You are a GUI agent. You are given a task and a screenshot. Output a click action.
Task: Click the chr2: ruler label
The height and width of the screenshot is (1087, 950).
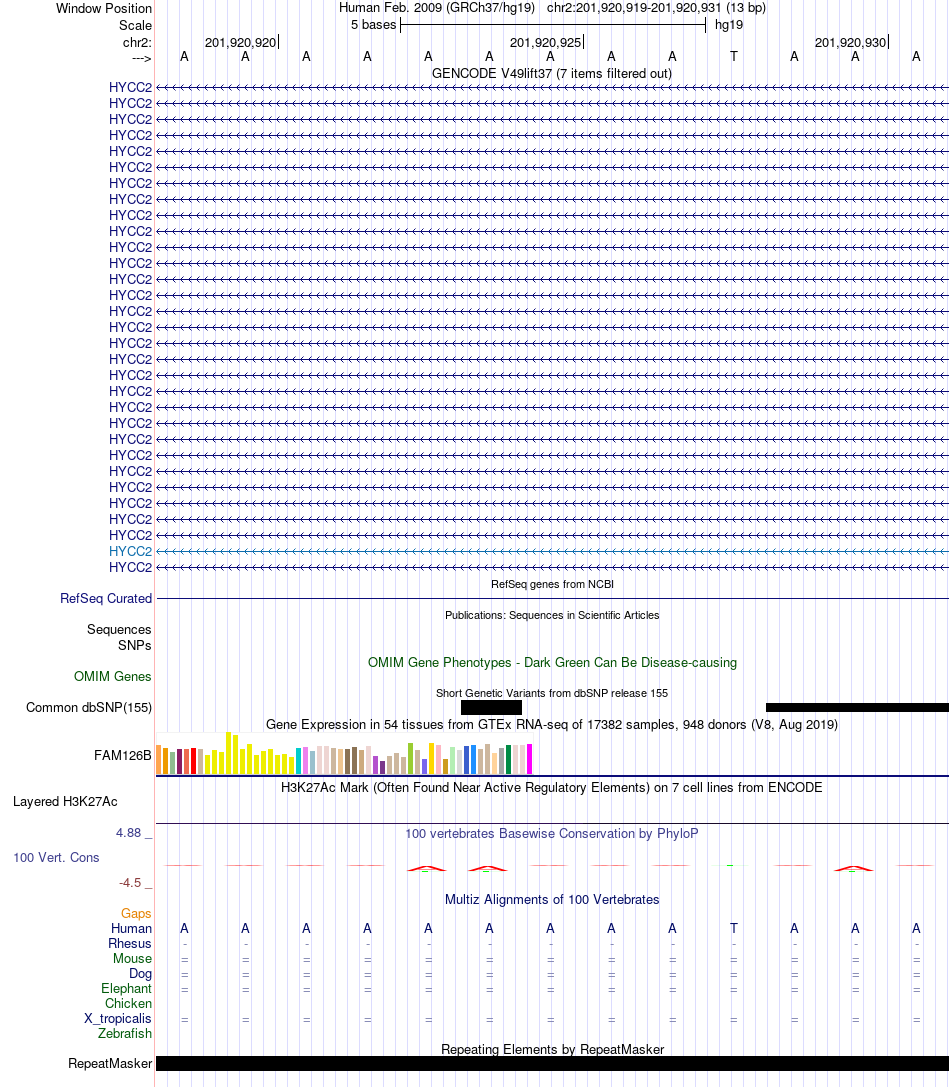click(x=137, y=42)
